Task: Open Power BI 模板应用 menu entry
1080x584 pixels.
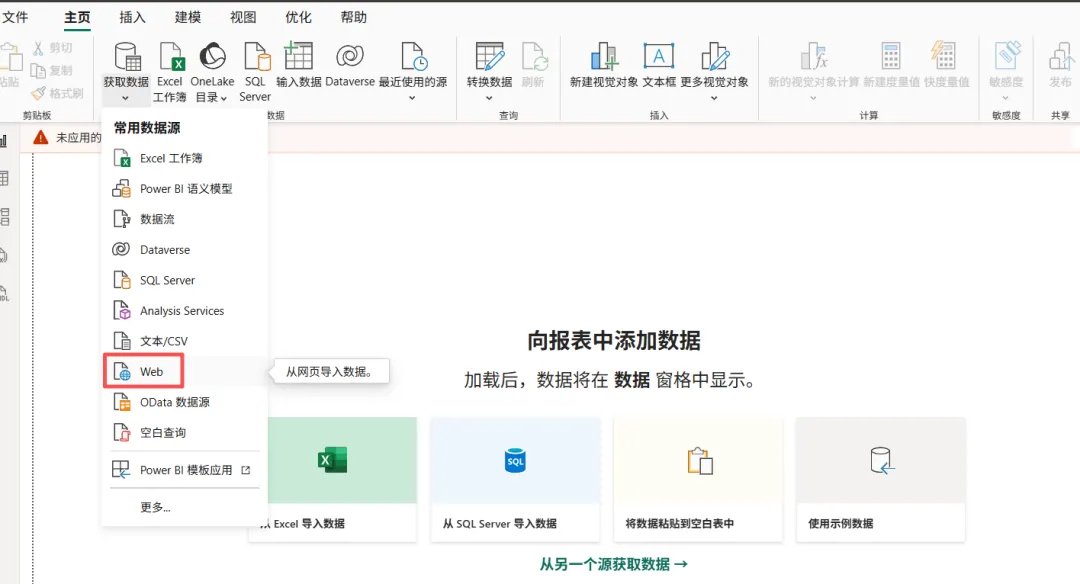Action: (185, 470)
